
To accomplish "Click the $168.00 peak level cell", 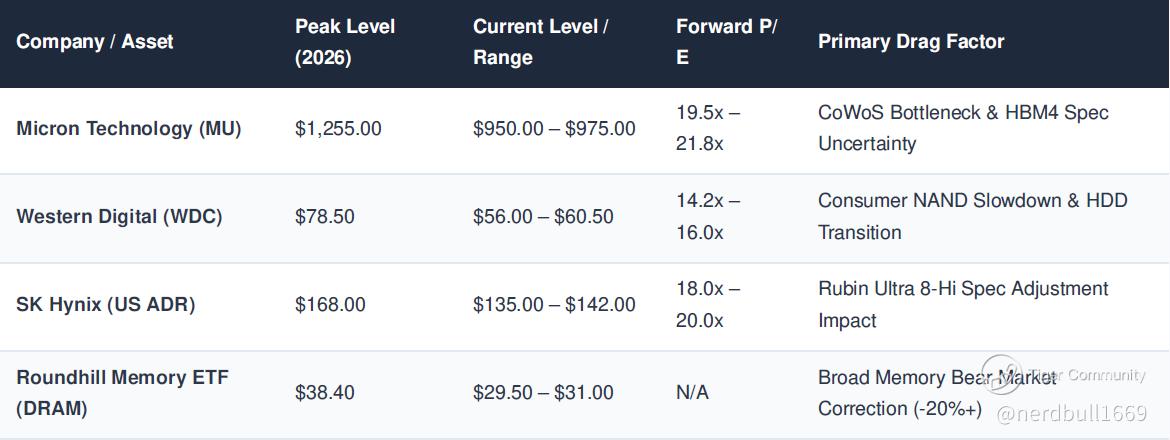I will 330,305.
